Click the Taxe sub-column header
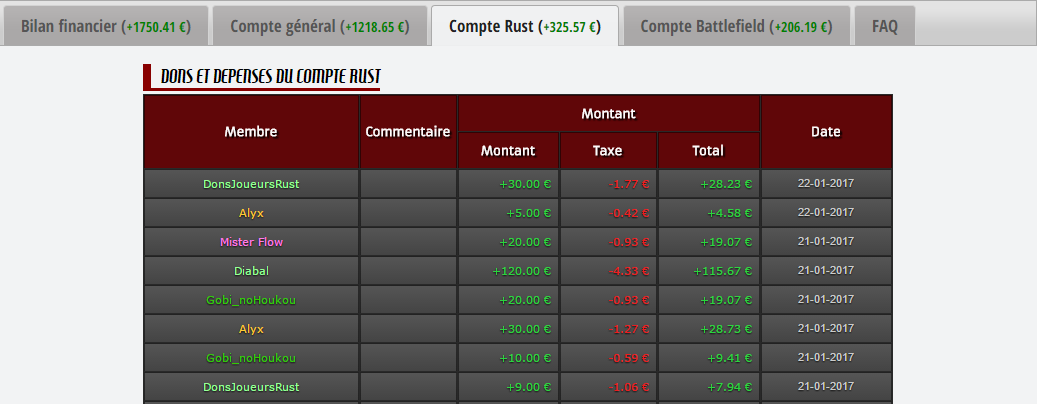 click(607, 151)
